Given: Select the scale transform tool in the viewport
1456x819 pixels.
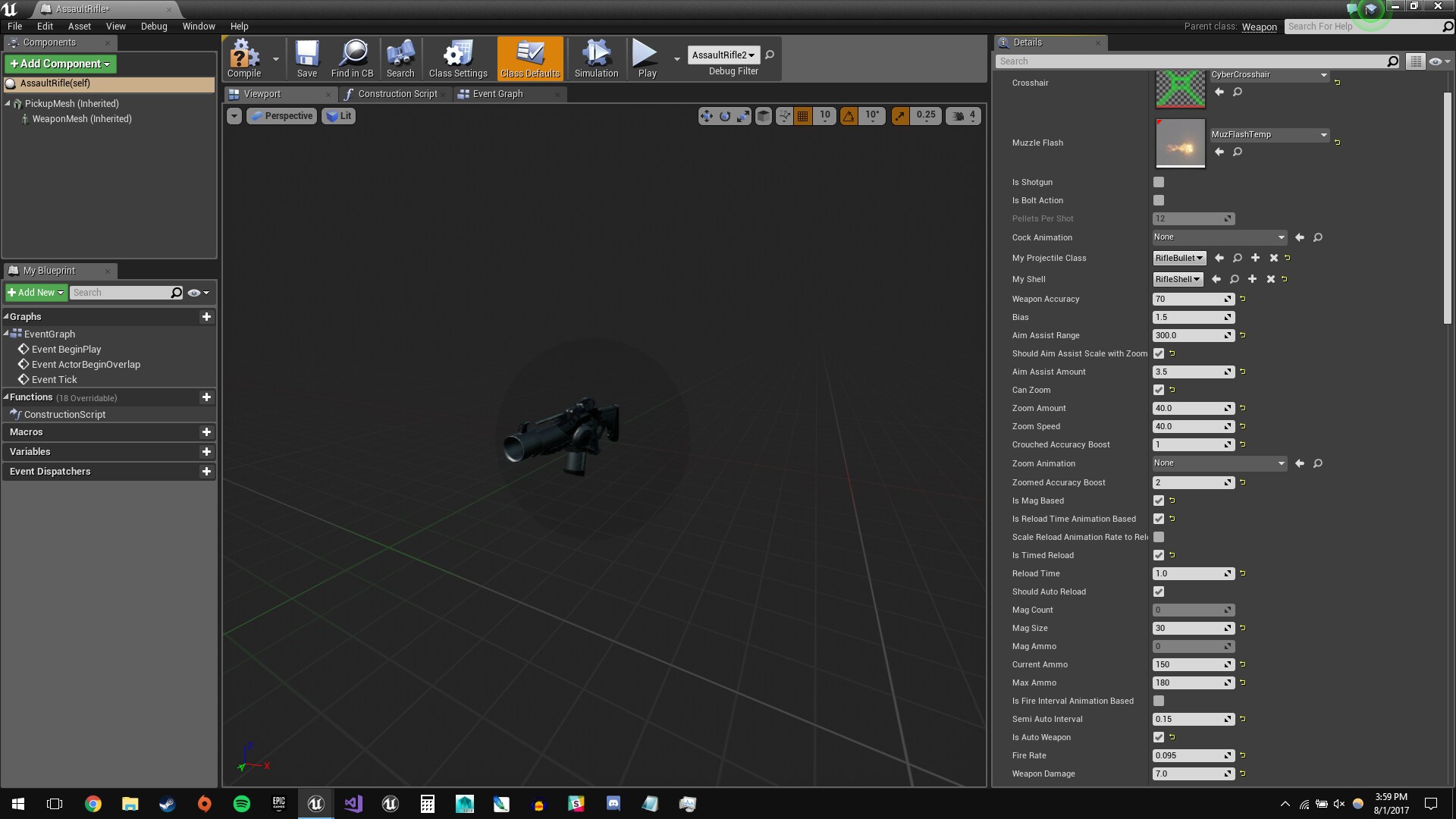Looking at the screenshot, I should [745, 115].
